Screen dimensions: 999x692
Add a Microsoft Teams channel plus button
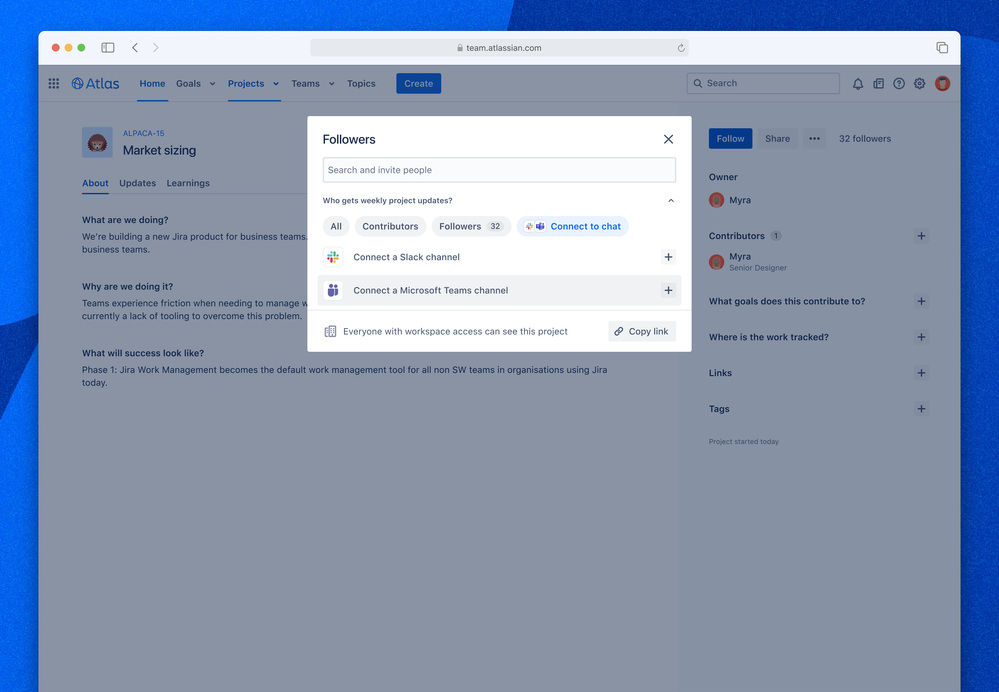(668, 290)
